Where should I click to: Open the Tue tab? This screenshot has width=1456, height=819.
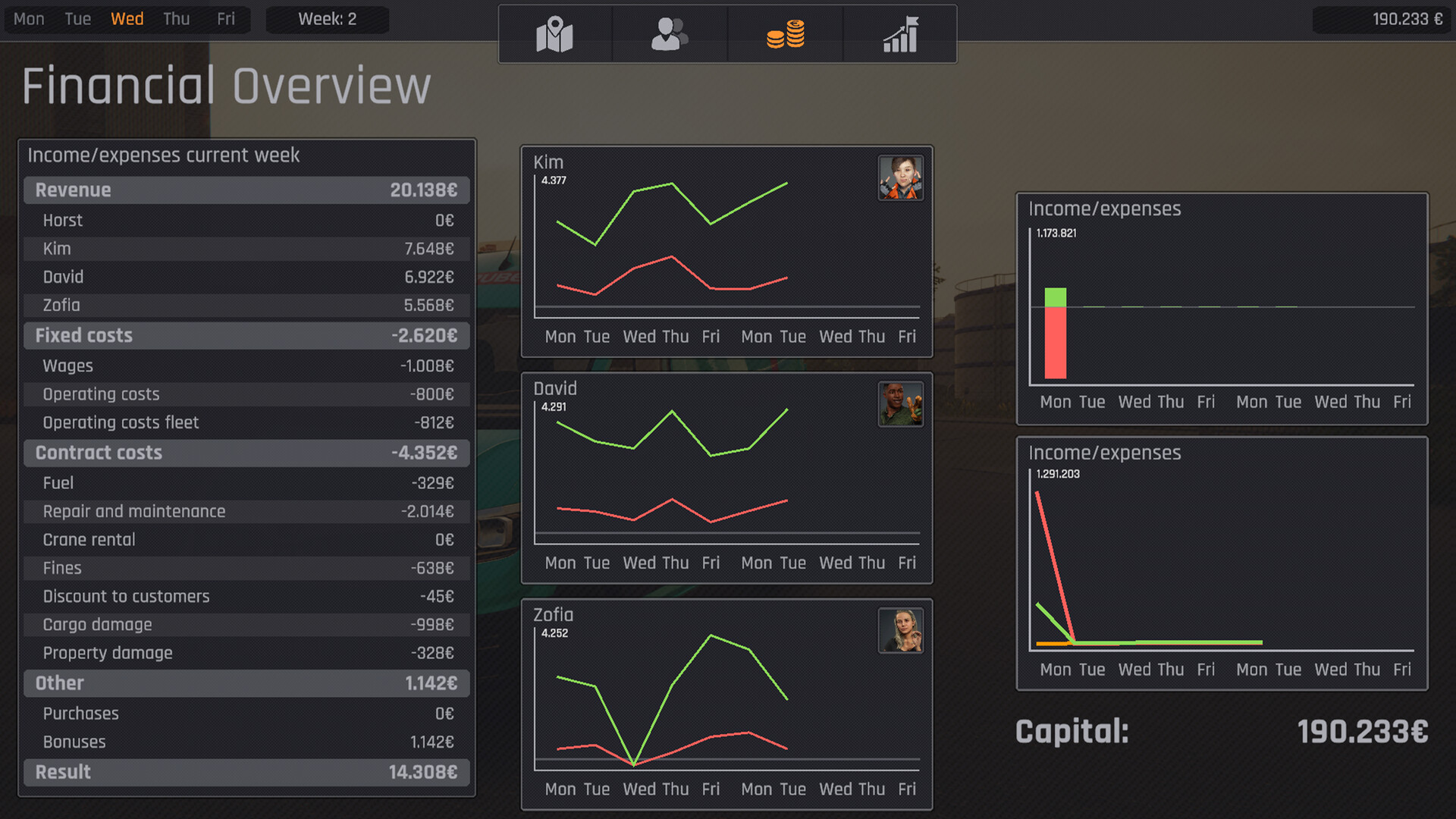(x=77, y=19)
